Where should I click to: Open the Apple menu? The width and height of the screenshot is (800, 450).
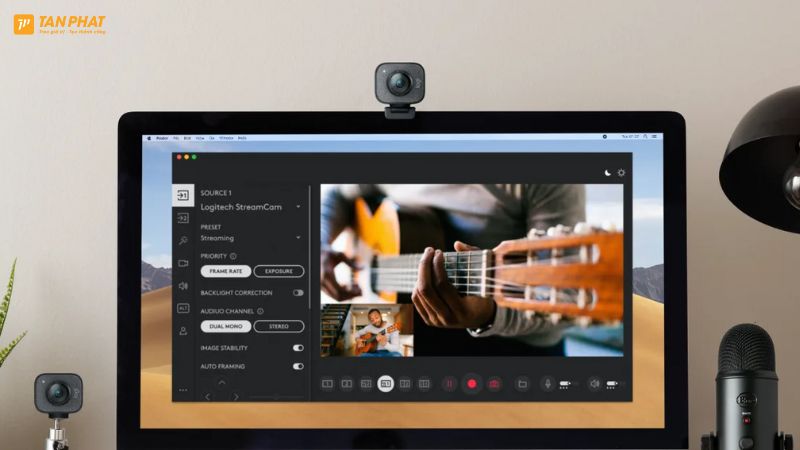click(149, 138)
